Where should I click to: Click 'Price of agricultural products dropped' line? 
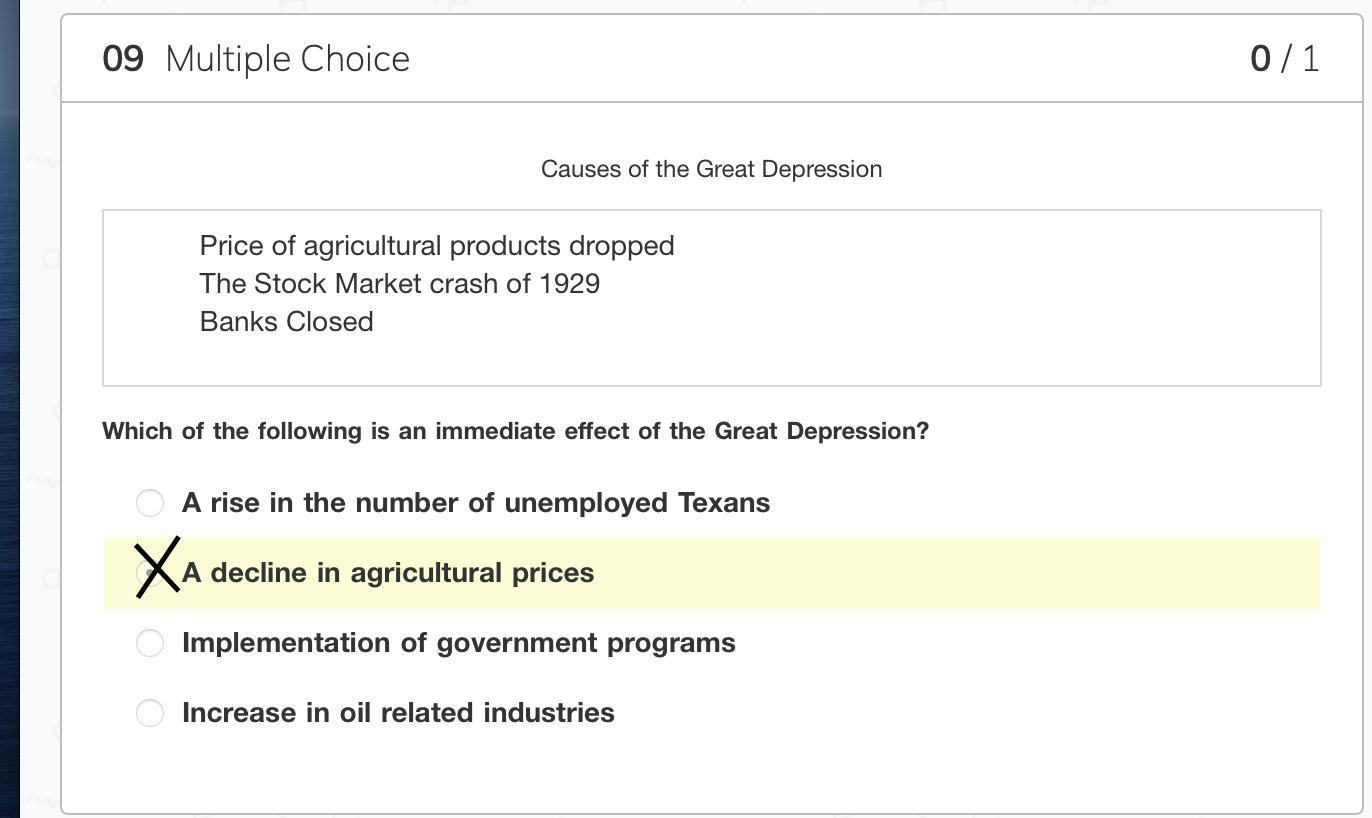437,246
